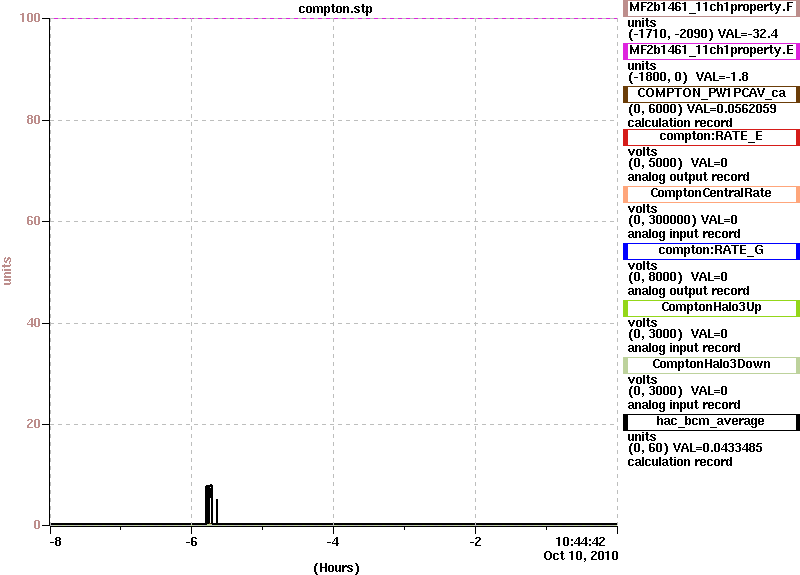This screenshot has height=575, width=800.
Task: Click the 40 y-axis tick label
Action: pyautogui.click(x=33, y=323)
